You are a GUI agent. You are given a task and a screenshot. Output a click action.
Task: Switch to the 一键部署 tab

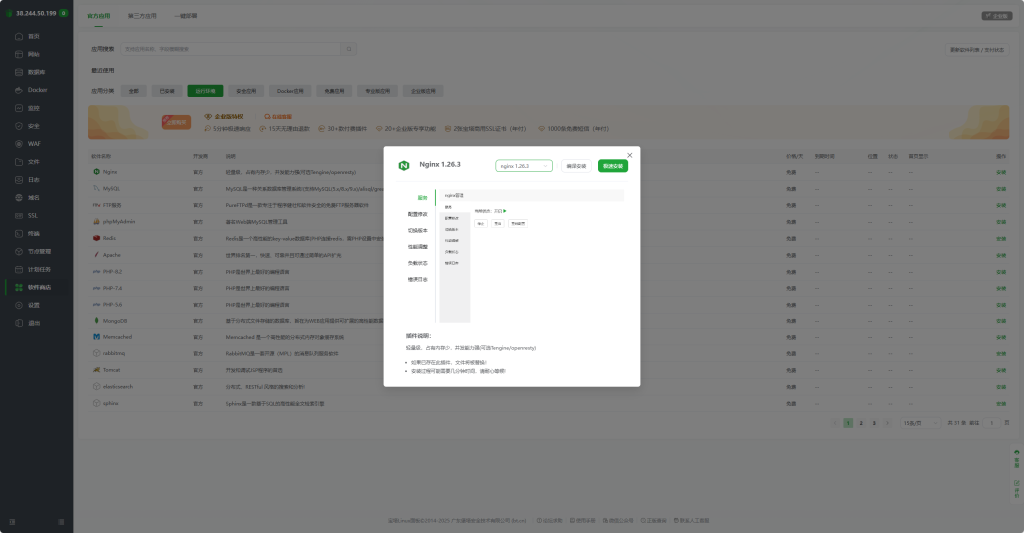coord(186,16)
